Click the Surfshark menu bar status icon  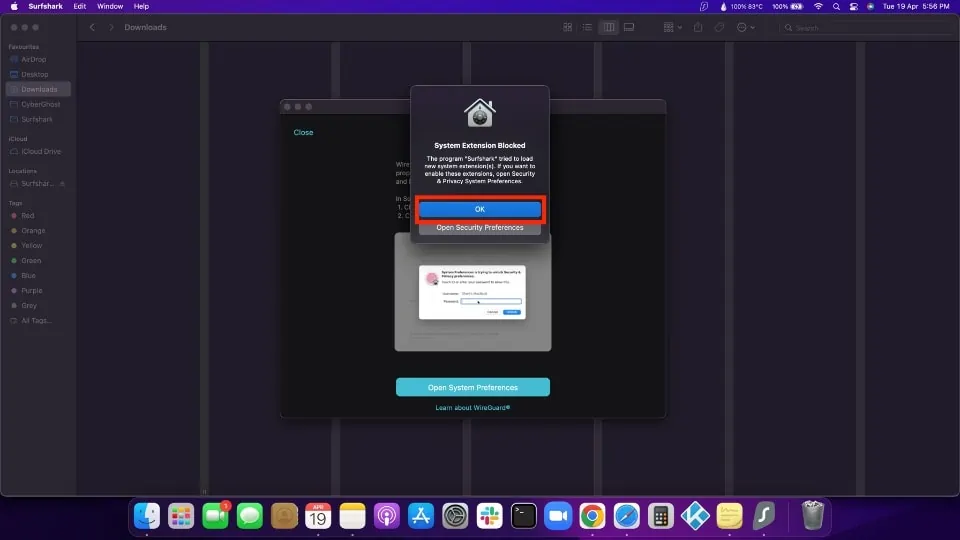pyautogui.click(x=704, y=6)
